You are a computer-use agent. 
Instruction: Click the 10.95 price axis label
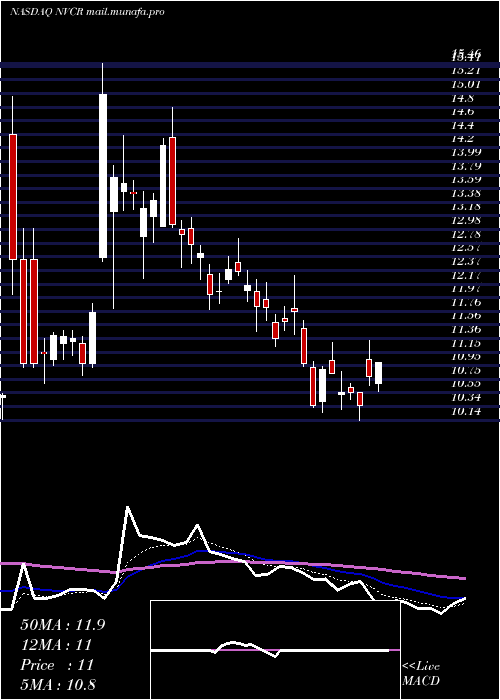(x=466, y=357)
